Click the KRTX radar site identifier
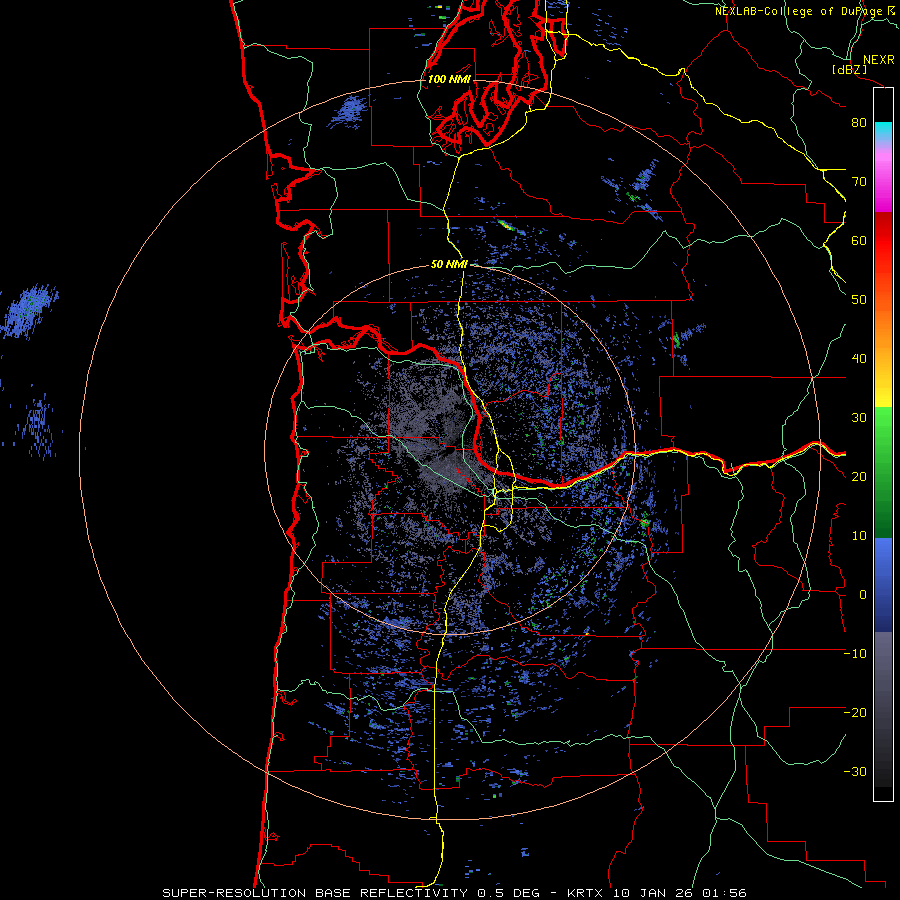The image size is (900, 900). point(585,893)
